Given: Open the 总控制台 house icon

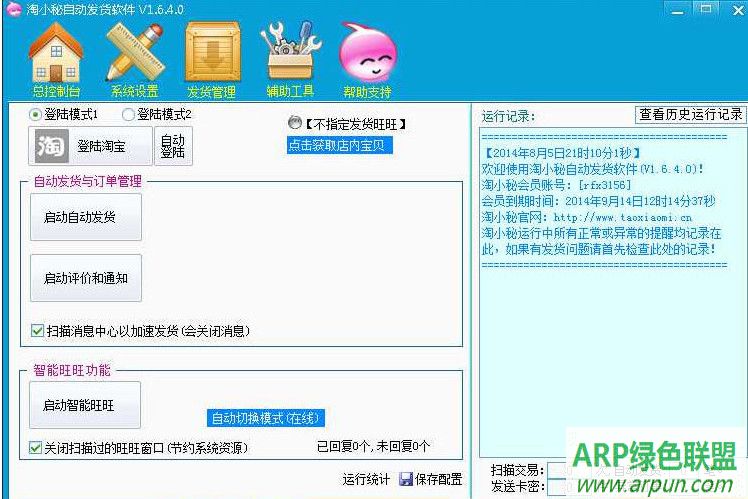Looking at the screenshot, I should (56, 53).
